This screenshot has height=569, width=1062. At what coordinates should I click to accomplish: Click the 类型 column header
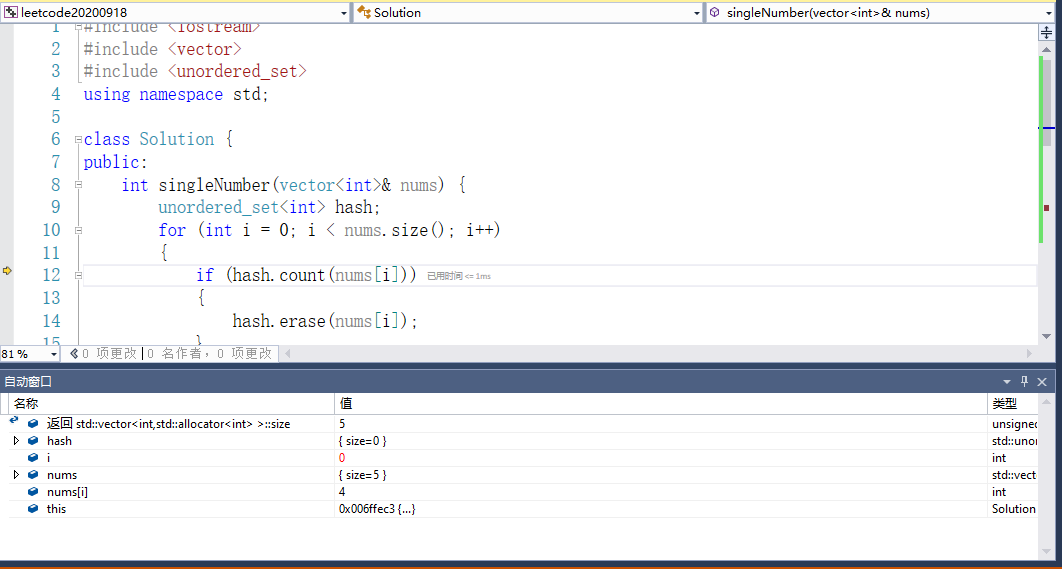click(x=1013, y=404)
